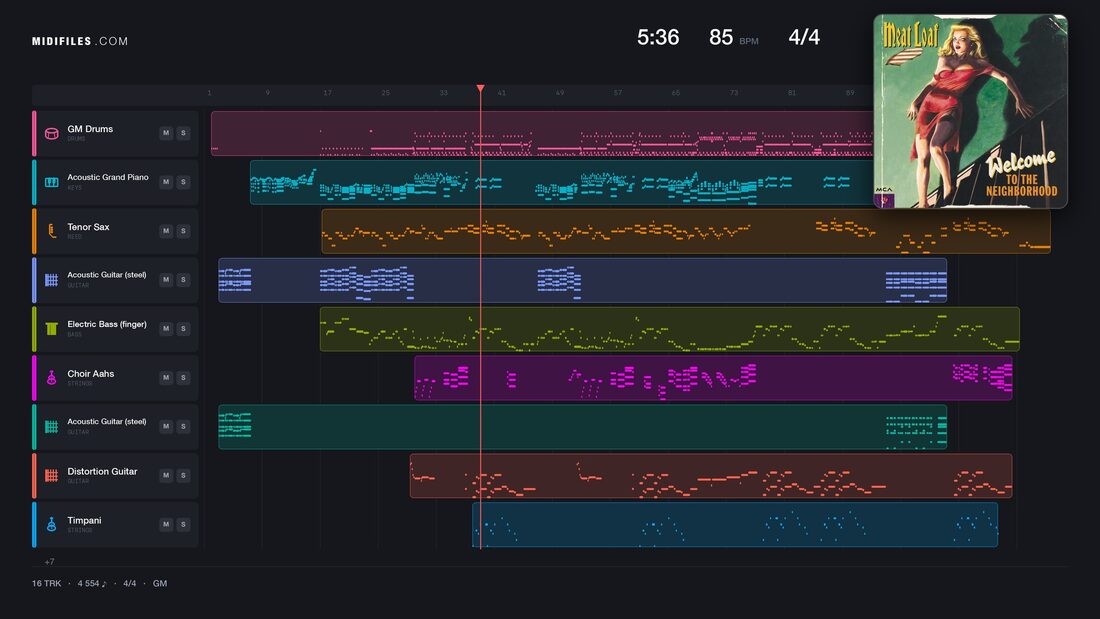The image size is (1100, 619).
Task: Solo the Electric Bass (finger) track
Action: (183, 328)
